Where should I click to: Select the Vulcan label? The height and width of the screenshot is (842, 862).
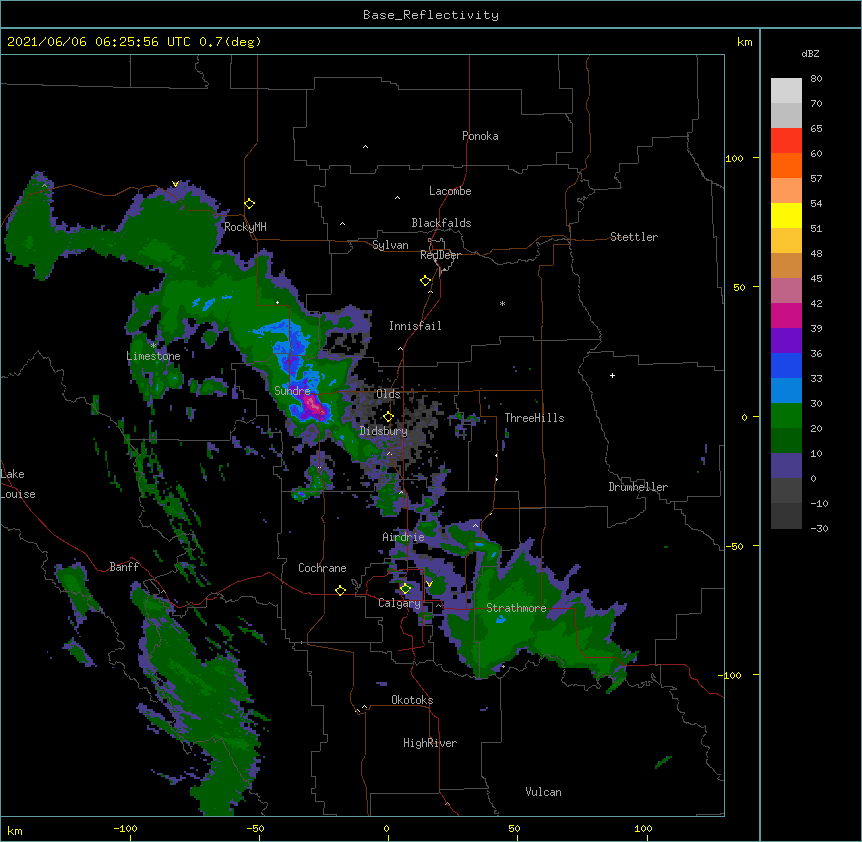tap(543, 792)
